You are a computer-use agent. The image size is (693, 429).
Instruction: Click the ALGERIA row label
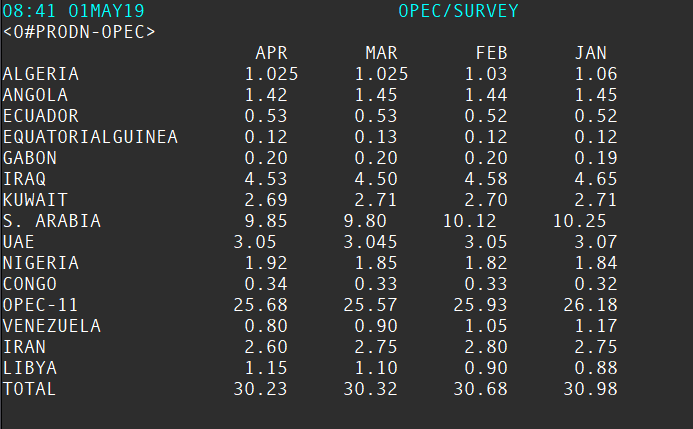point(41,74)
